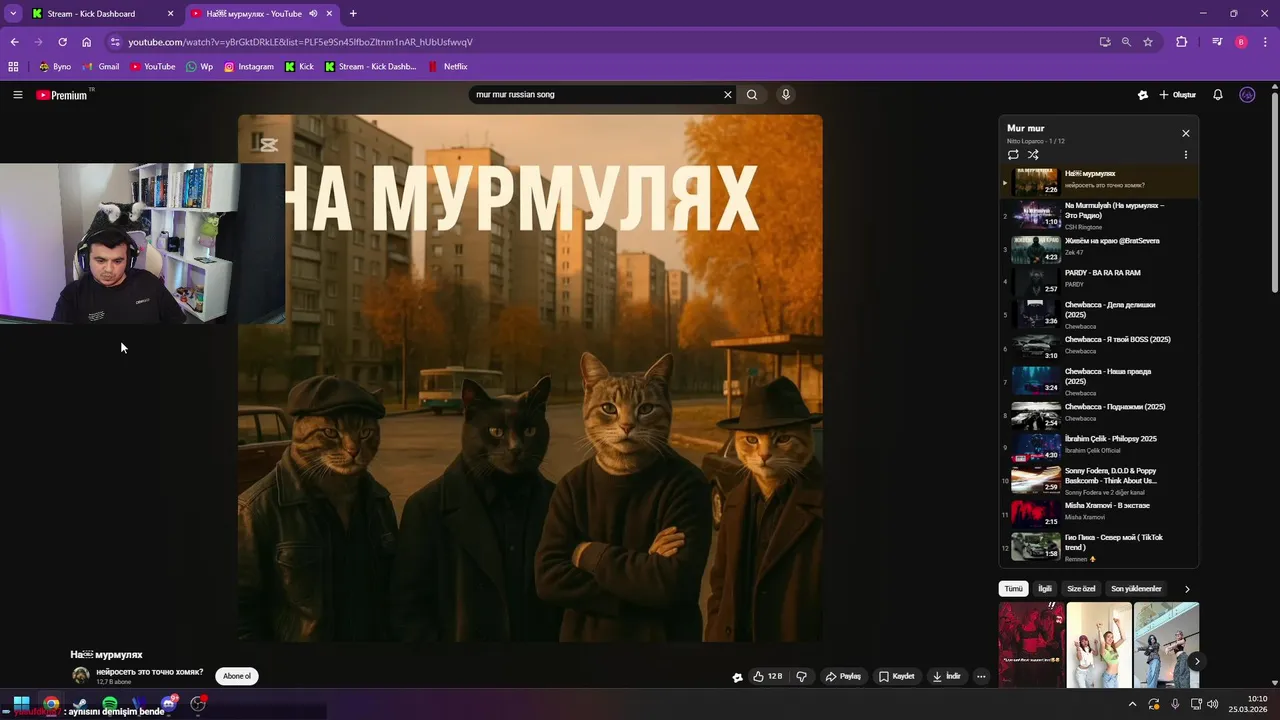Screen dimensions: 1280x720
Task: Play Misha Xramovi - В экстазе
Action: [1100, 513]
